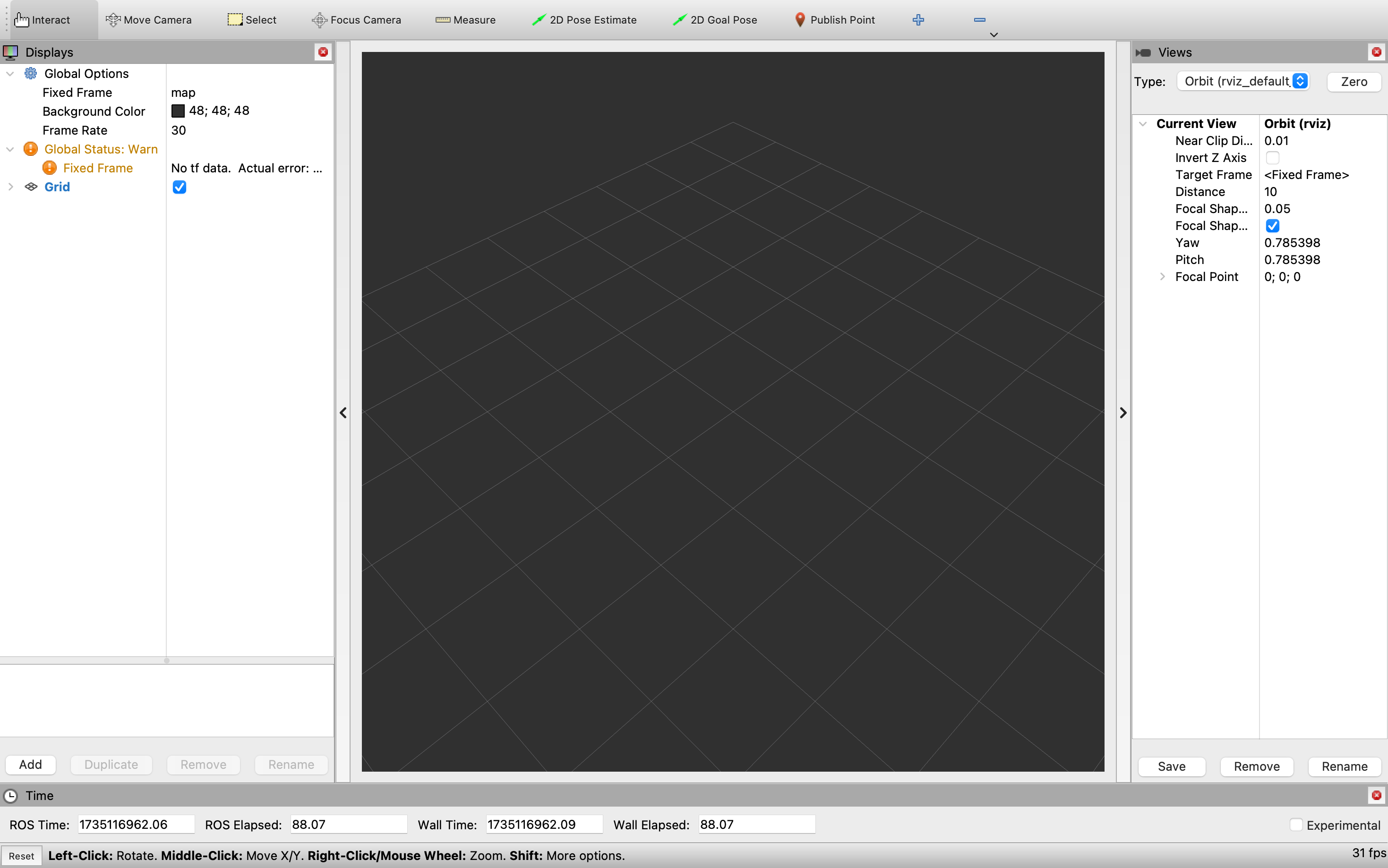Expand the Grid display node
Viewport: 1388px width, 868px height.
tap(10, 187)
